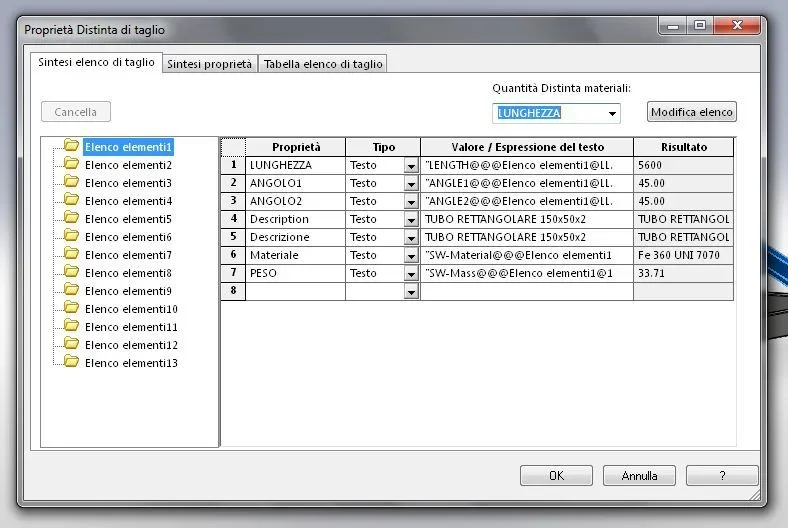Image resolution: width=788 pixels, height=528 pixels.
Task: Close the Proprietà Distinta di taglio window
Action: coord(737,25)
